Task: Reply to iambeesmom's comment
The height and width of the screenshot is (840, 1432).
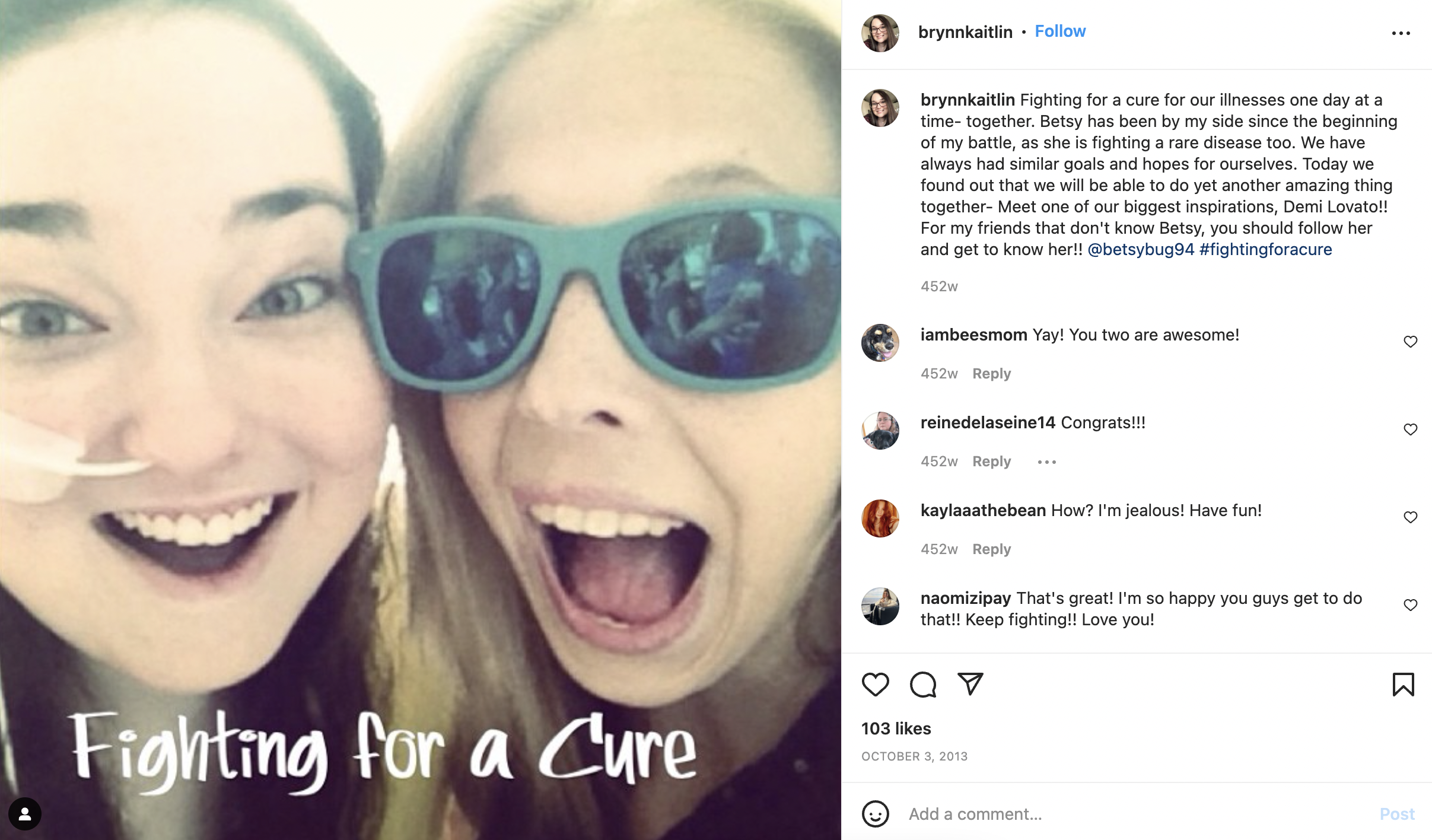Action: pyautogui.click(x=991, y=374)
